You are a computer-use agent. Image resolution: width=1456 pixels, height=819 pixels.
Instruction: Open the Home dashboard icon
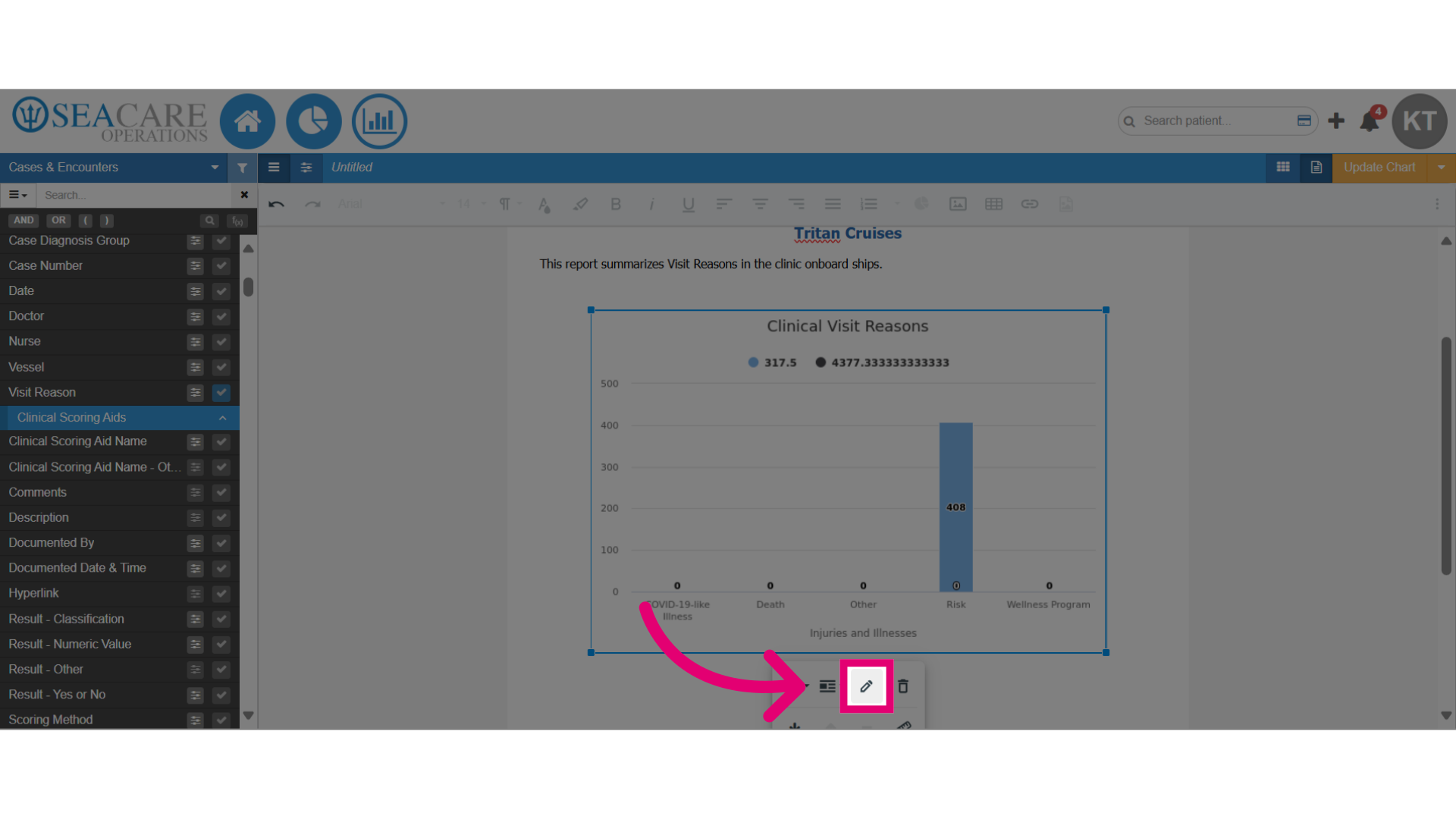[247, 121]
